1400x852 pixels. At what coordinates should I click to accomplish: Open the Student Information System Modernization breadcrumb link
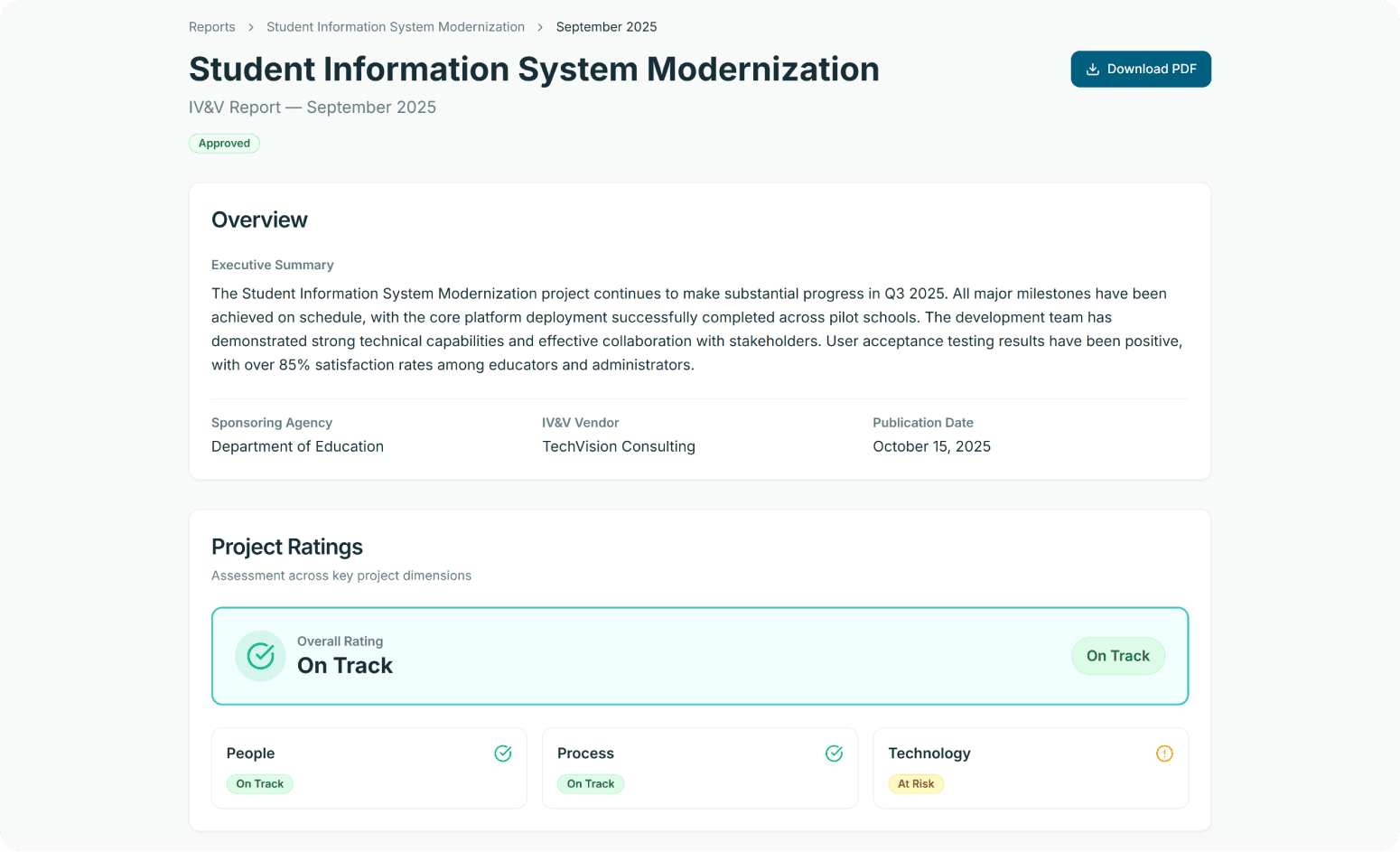(395, 26)
